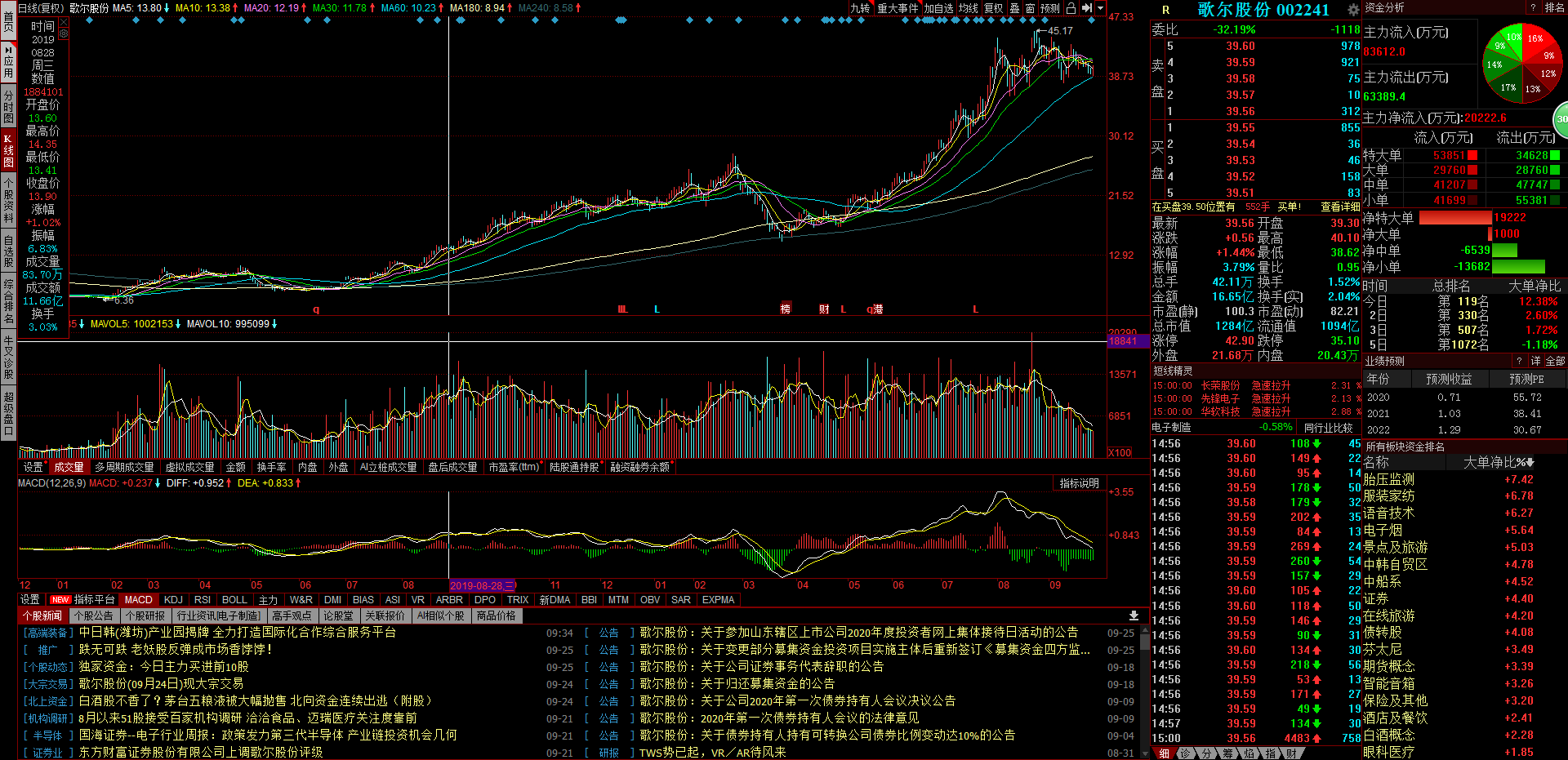Switch to 虚拟成交量 tab
The width and height of the screenshot is (1568, 760).
[189, 467]
